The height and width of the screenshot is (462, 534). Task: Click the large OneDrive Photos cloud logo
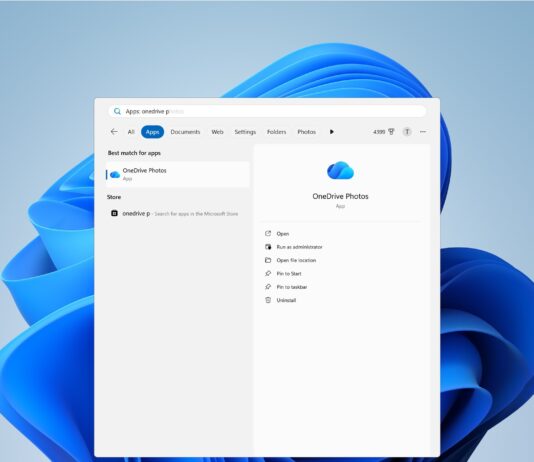pos(340,170)
